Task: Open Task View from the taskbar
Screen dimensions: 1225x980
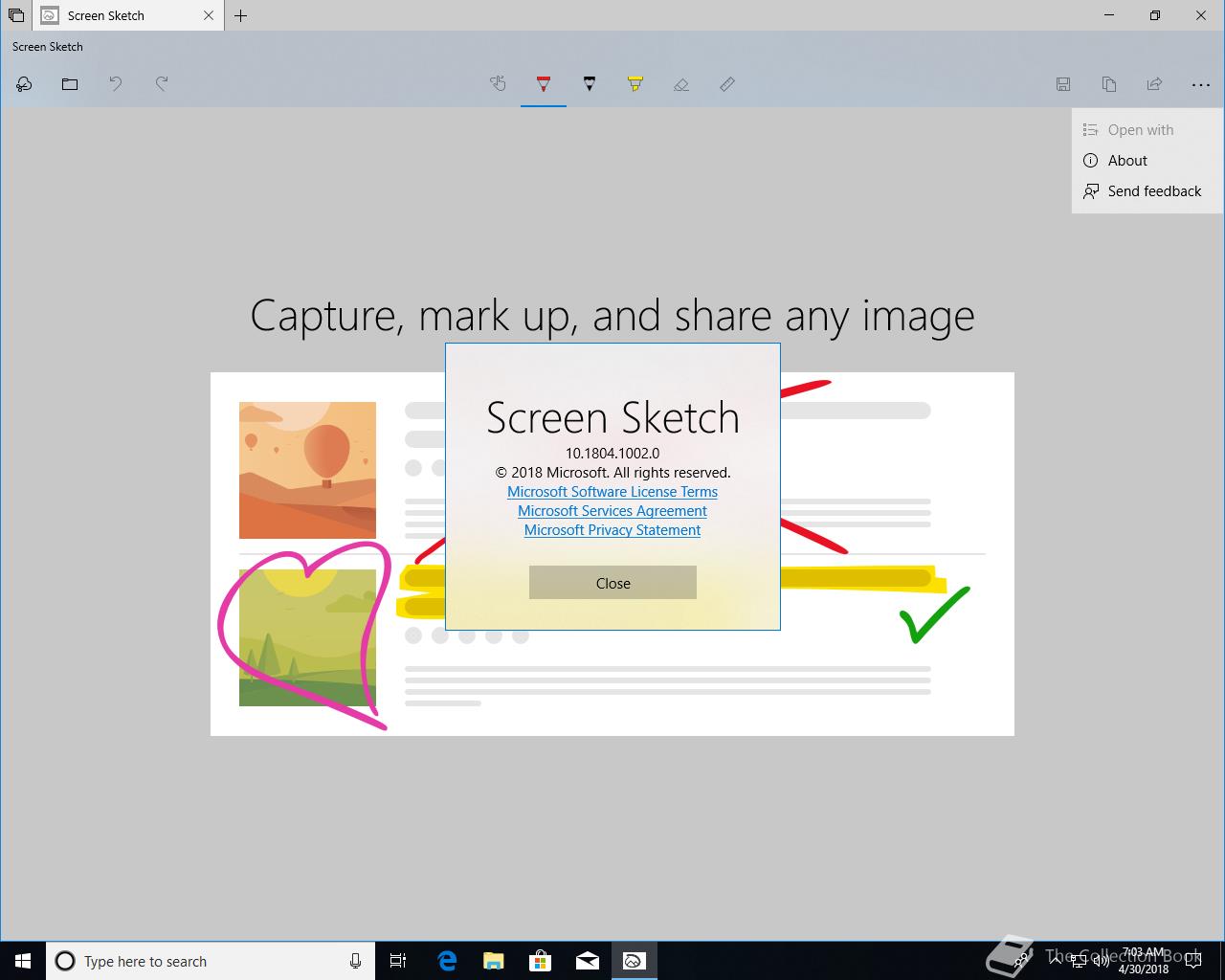Action: tap(398, 961)
